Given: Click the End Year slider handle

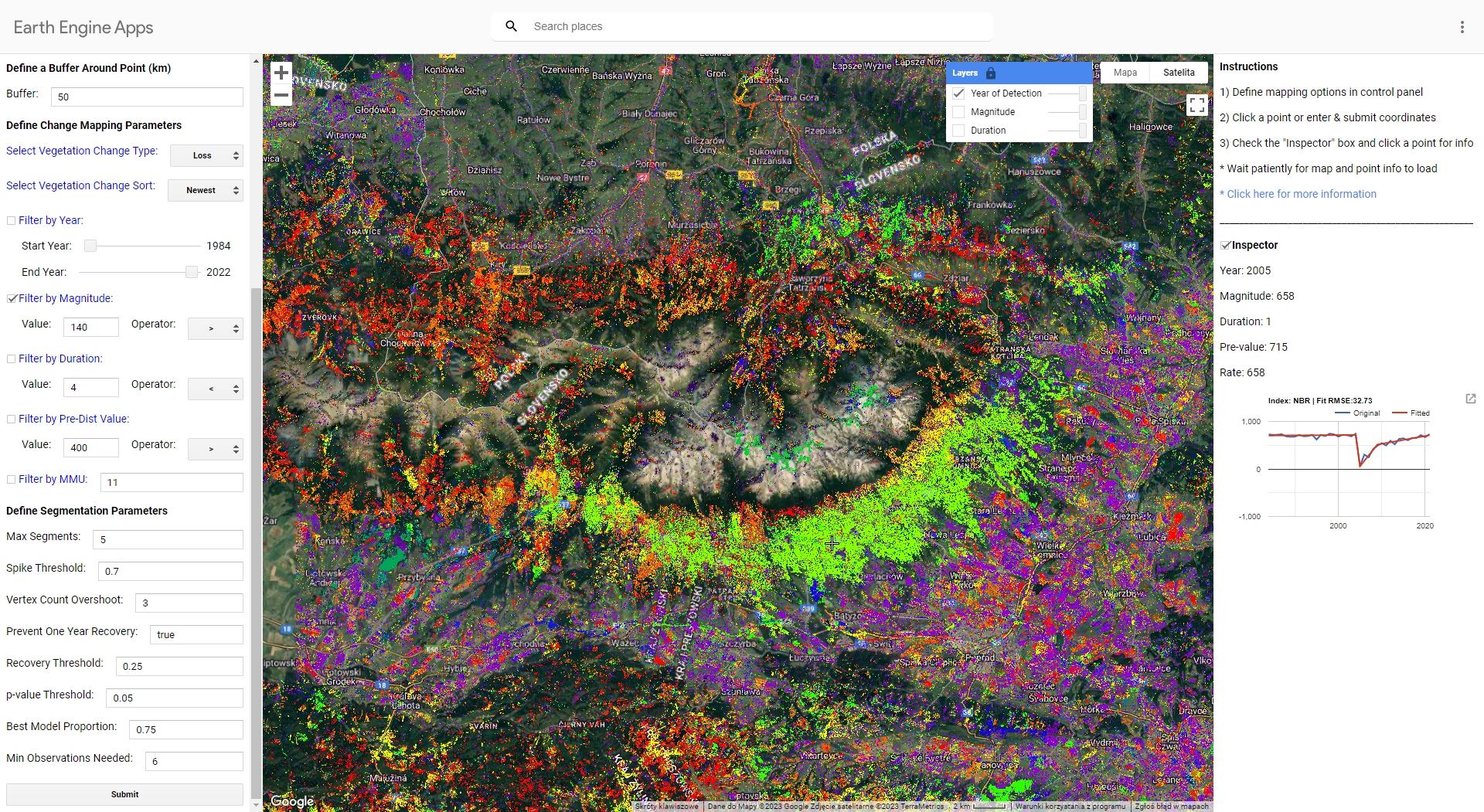Looking at the screenshot, I should coord(192,272).
